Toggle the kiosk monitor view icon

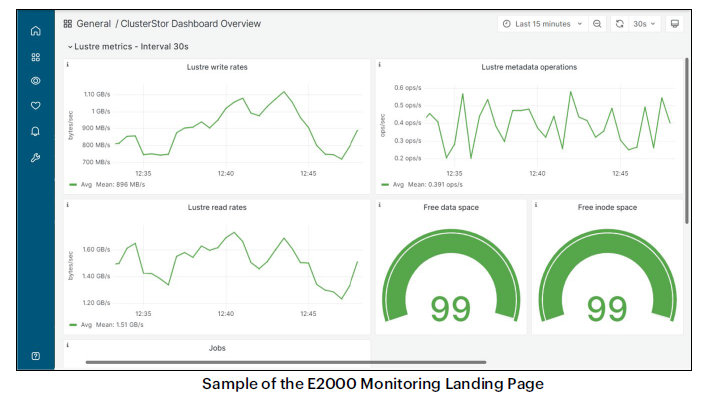coord(674,24)
